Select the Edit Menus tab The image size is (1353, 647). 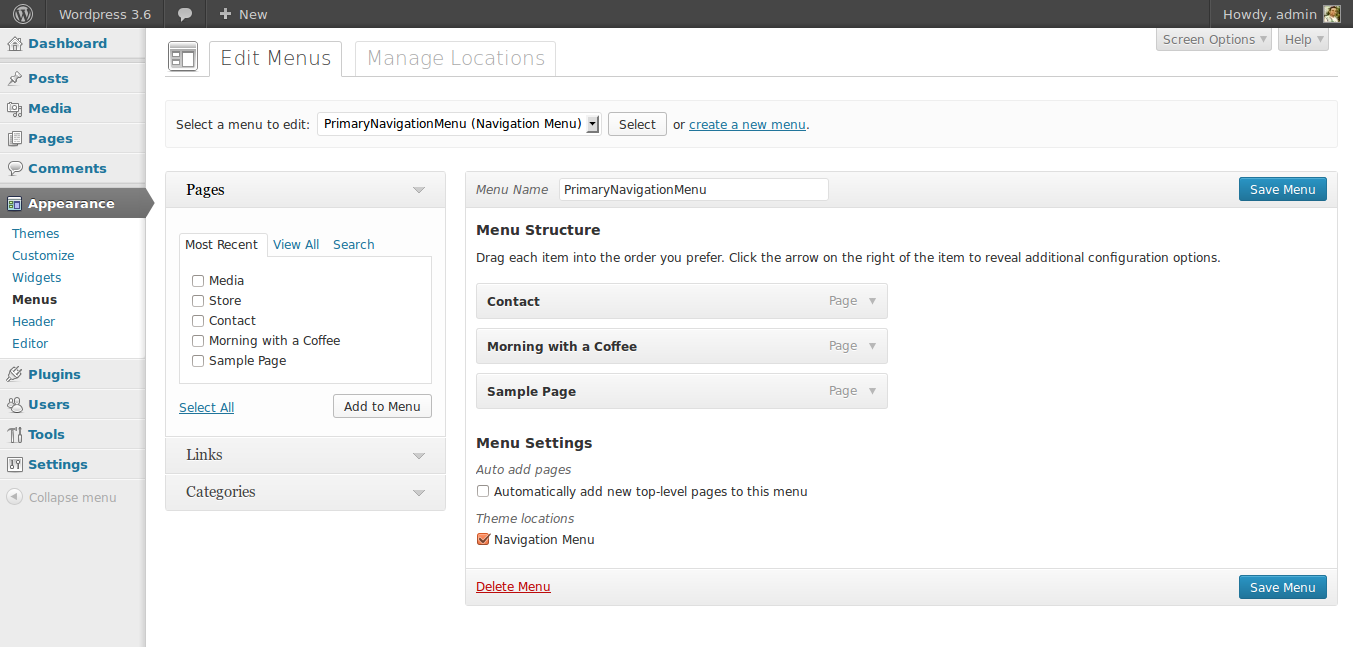(275, 58)
